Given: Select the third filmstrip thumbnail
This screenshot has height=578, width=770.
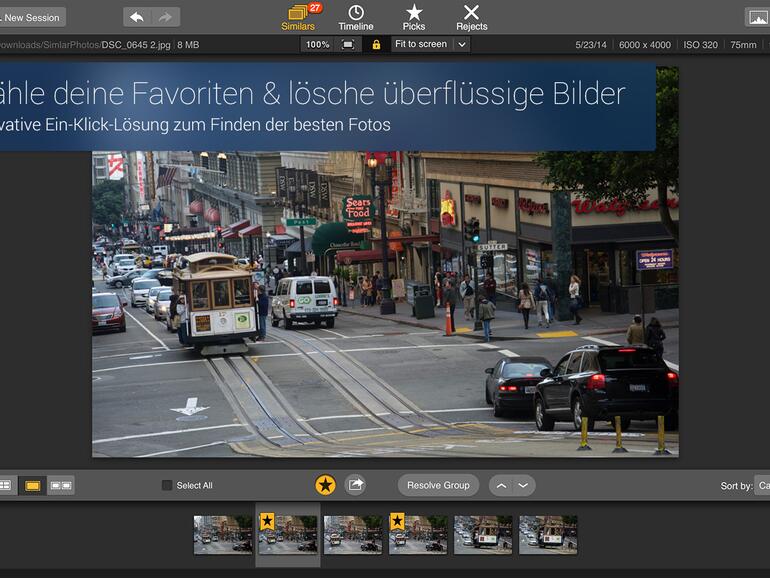Looking at the screenshot, I should coord(353,535).
